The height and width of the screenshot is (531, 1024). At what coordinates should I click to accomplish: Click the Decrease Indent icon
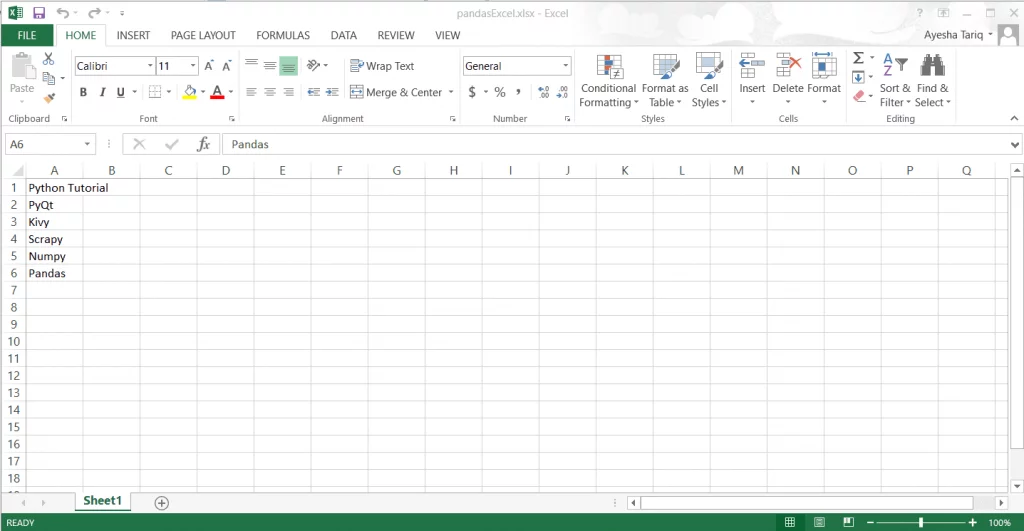(x=314, y=92)
